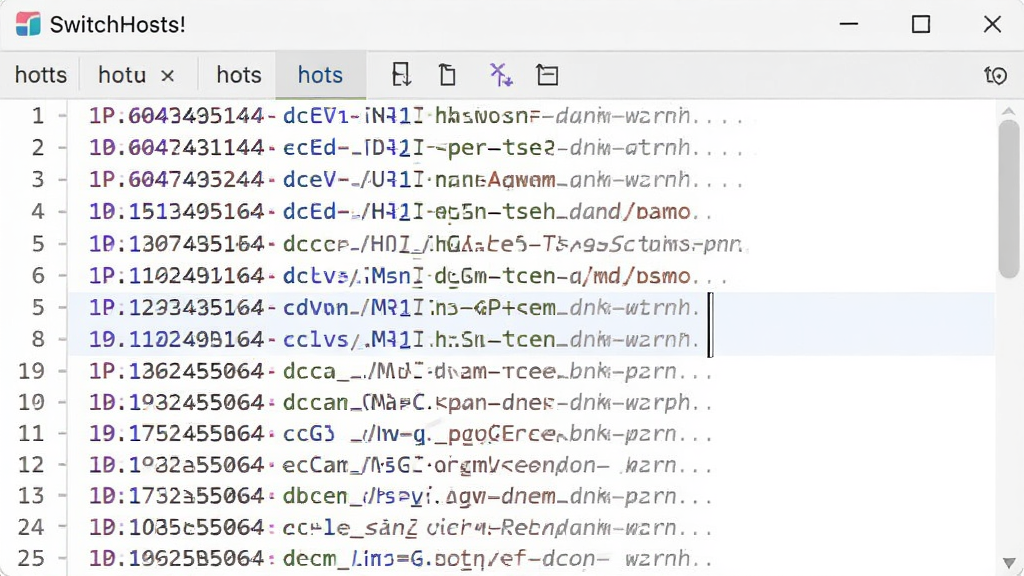Close the SwitchHosts! window
The width and height of the screenshot is (1024, 576).
[992, 24]
